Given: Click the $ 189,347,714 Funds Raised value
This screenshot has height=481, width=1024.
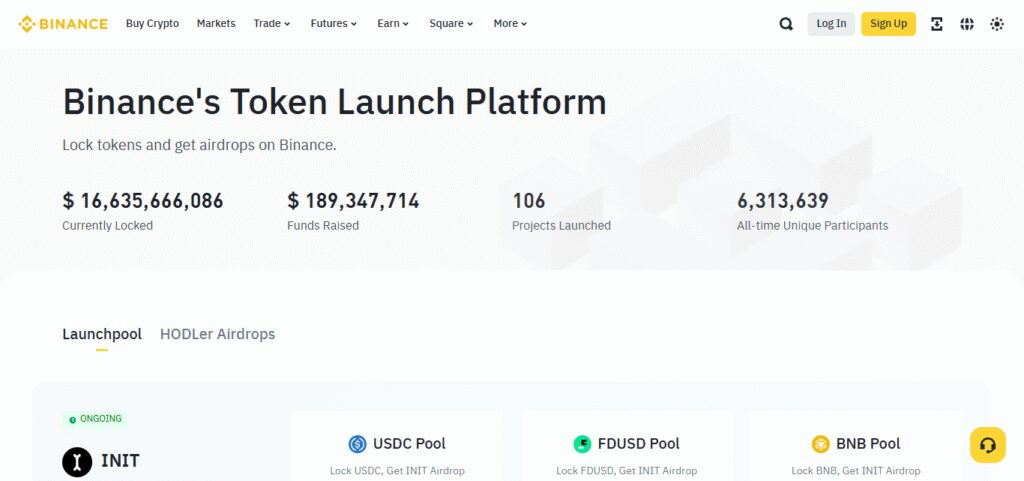Looking at the screenshot, I should point(353,201).
